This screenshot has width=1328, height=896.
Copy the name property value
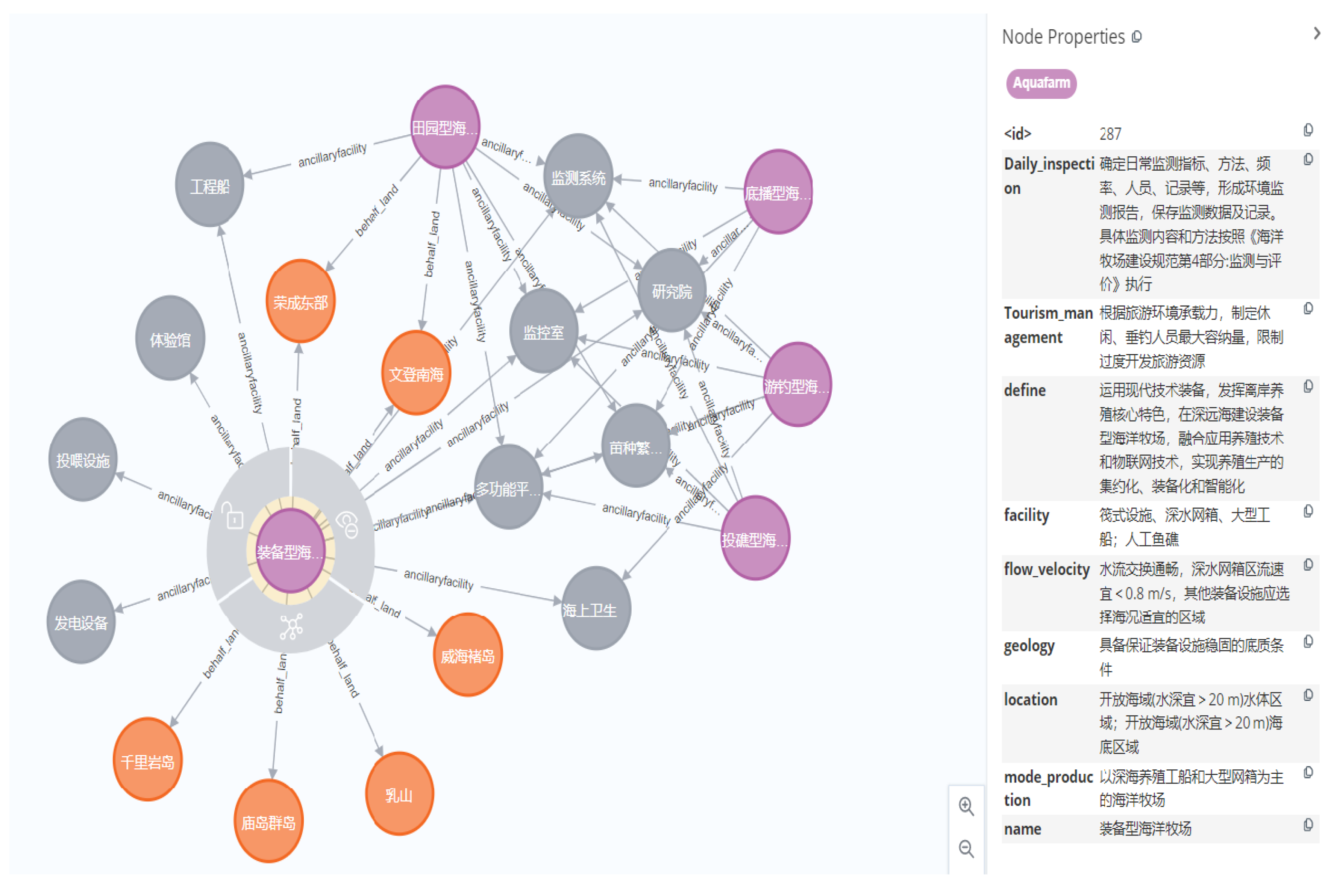tap(1307, 825)
